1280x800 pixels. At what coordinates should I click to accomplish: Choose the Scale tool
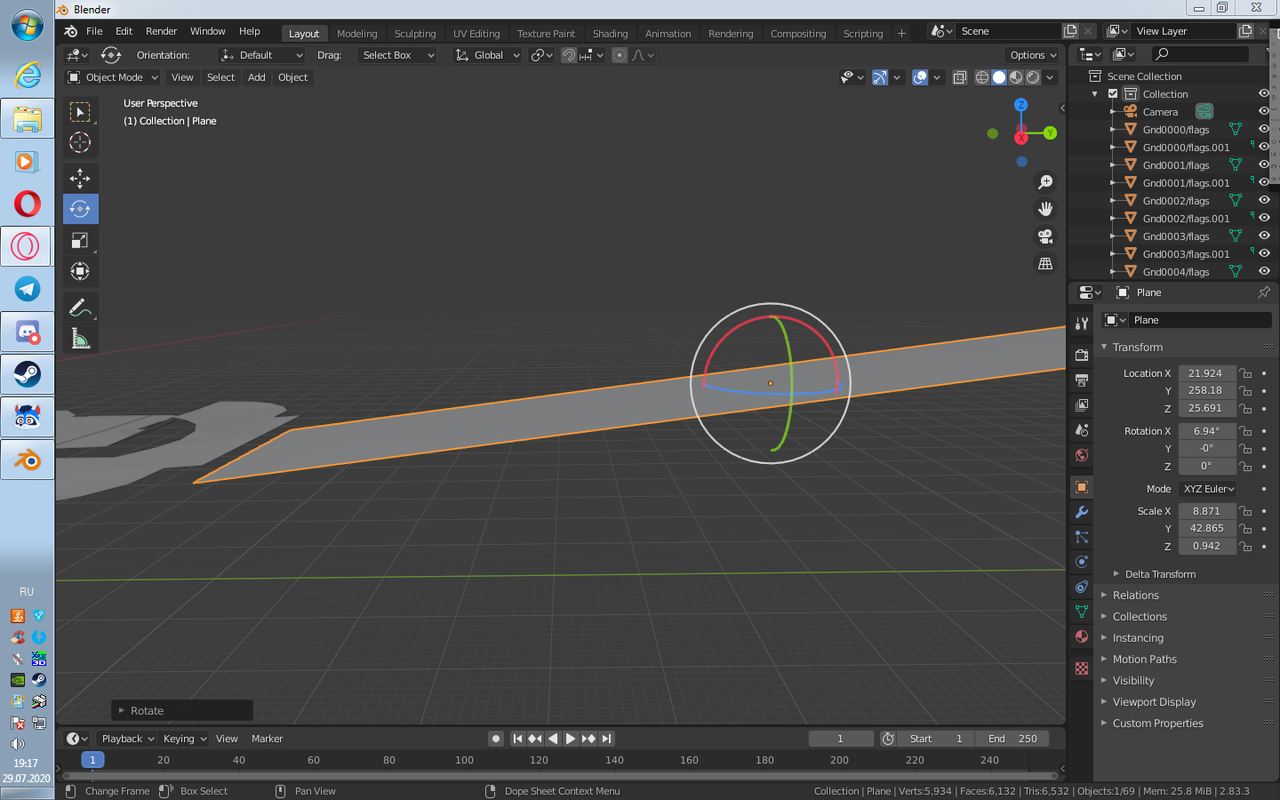(80, 240)
